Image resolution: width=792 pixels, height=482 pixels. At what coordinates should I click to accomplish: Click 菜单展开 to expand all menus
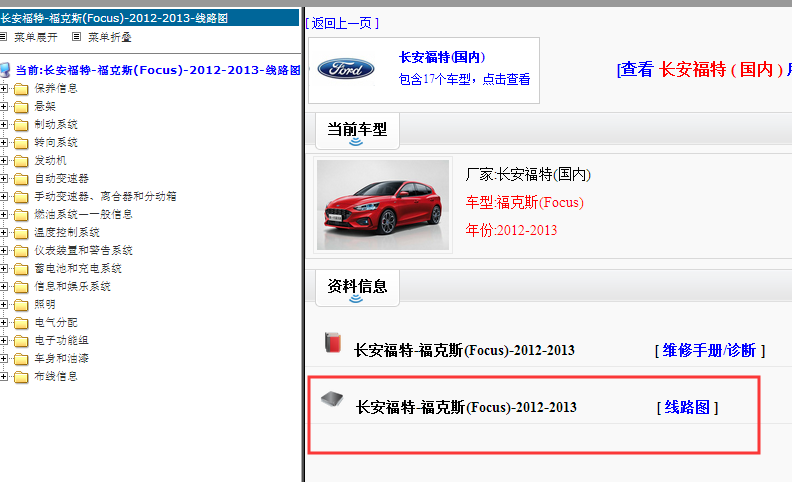[x=35, y=37]
